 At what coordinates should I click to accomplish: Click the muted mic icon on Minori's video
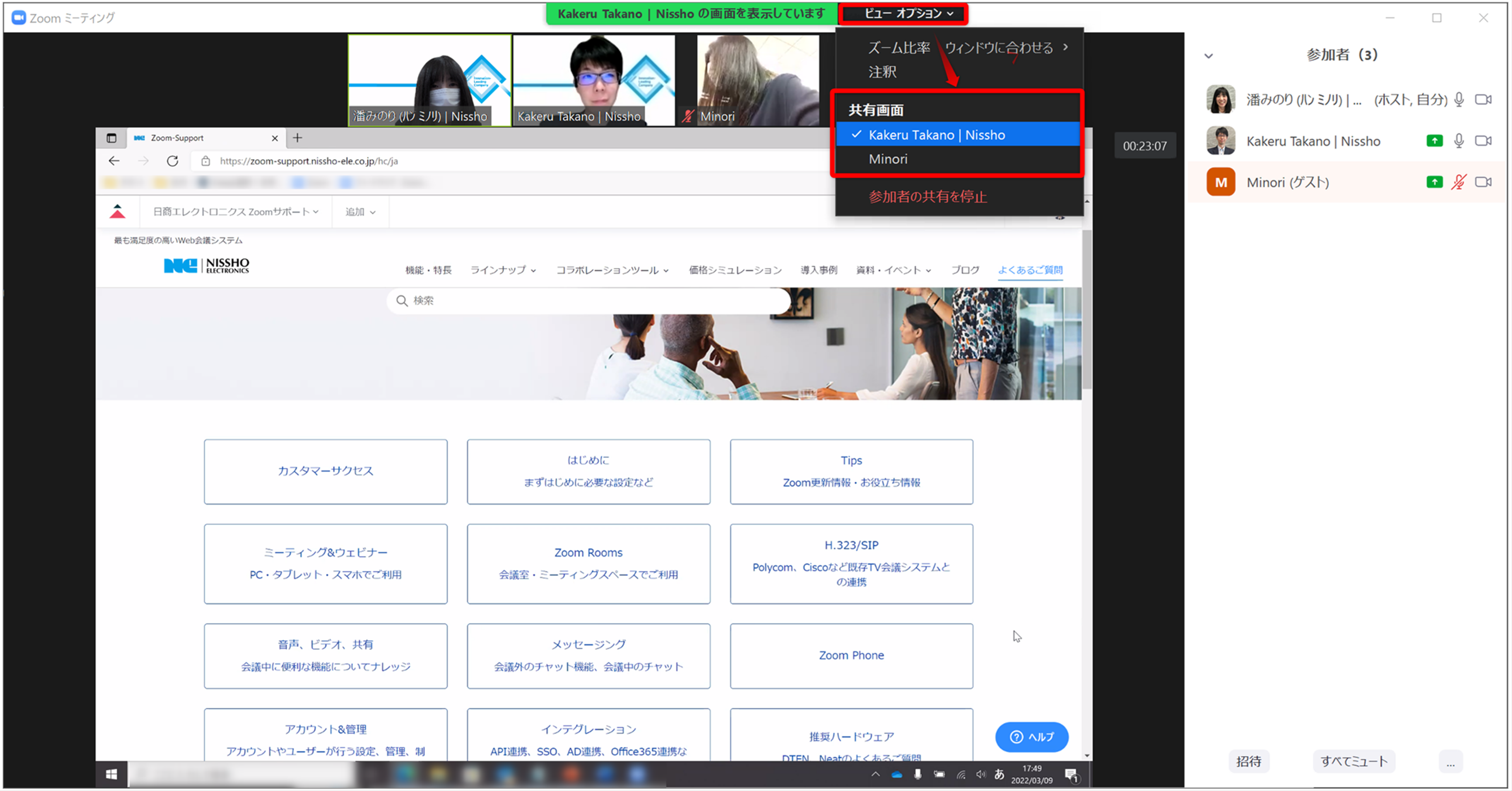688,116
